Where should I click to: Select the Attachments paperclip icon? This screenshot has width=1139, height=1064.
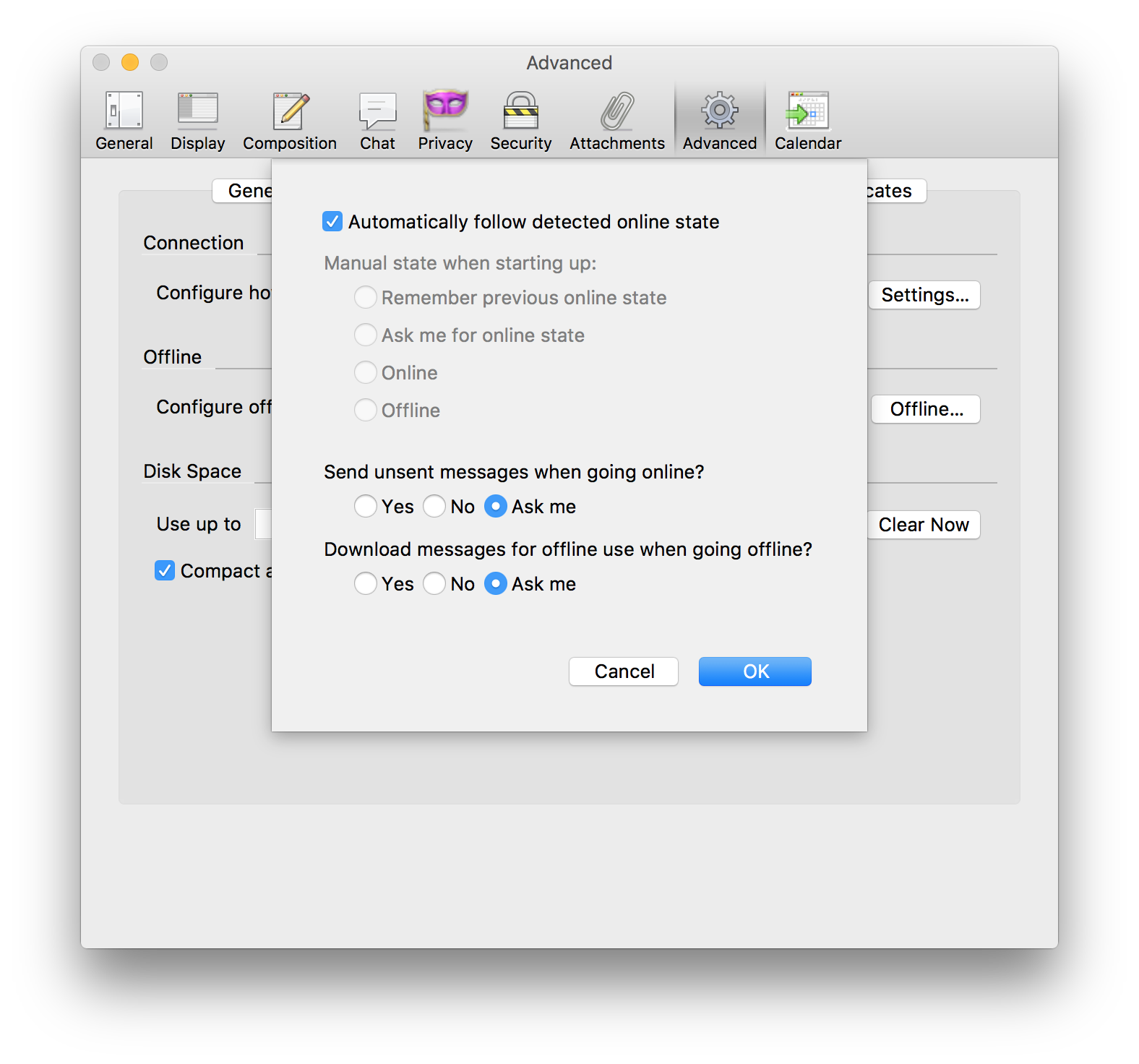(616, 111)
